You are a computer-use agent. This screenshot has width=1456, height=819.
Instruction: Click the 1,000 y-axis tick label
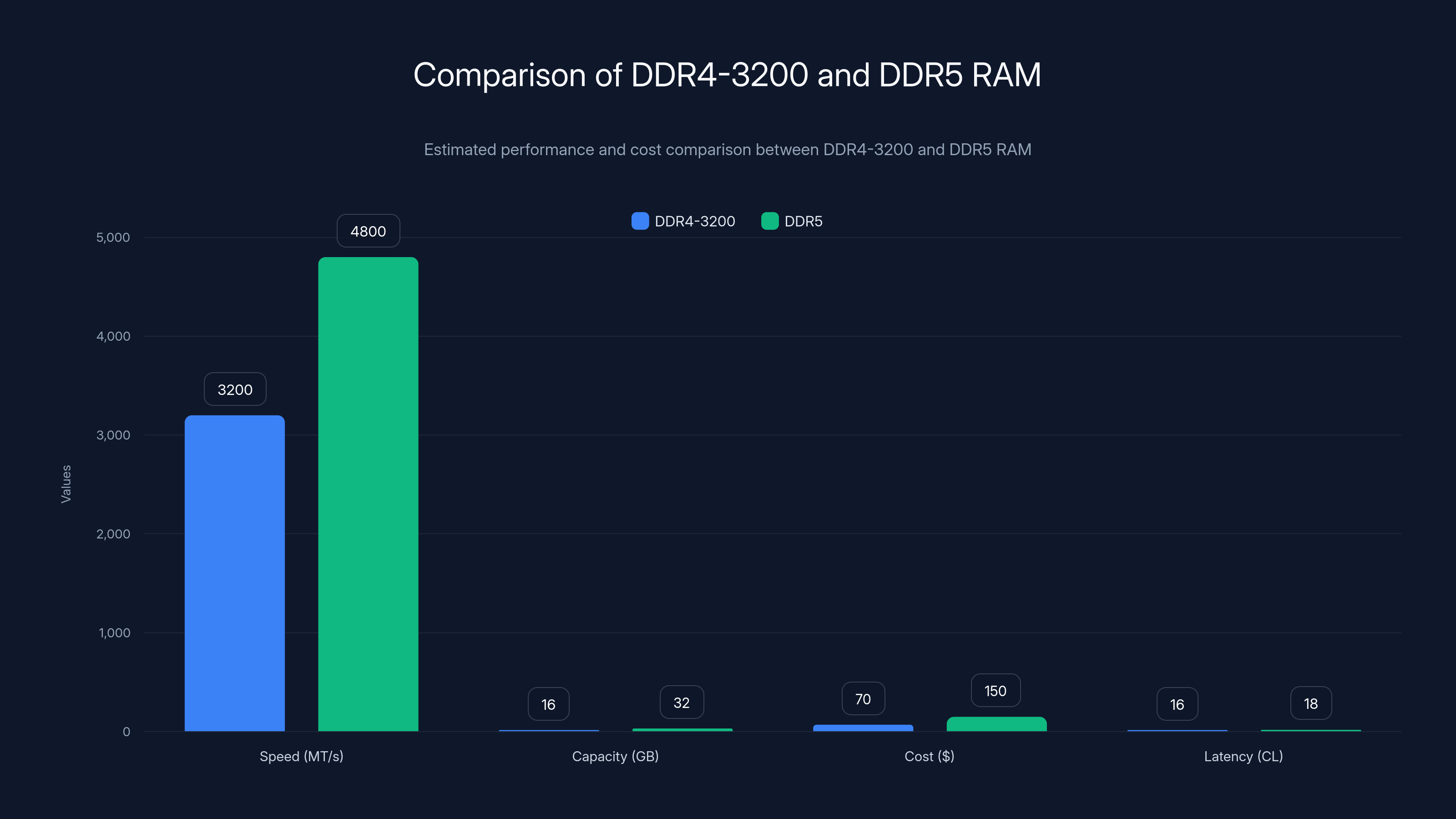click(x=114, y=633)
